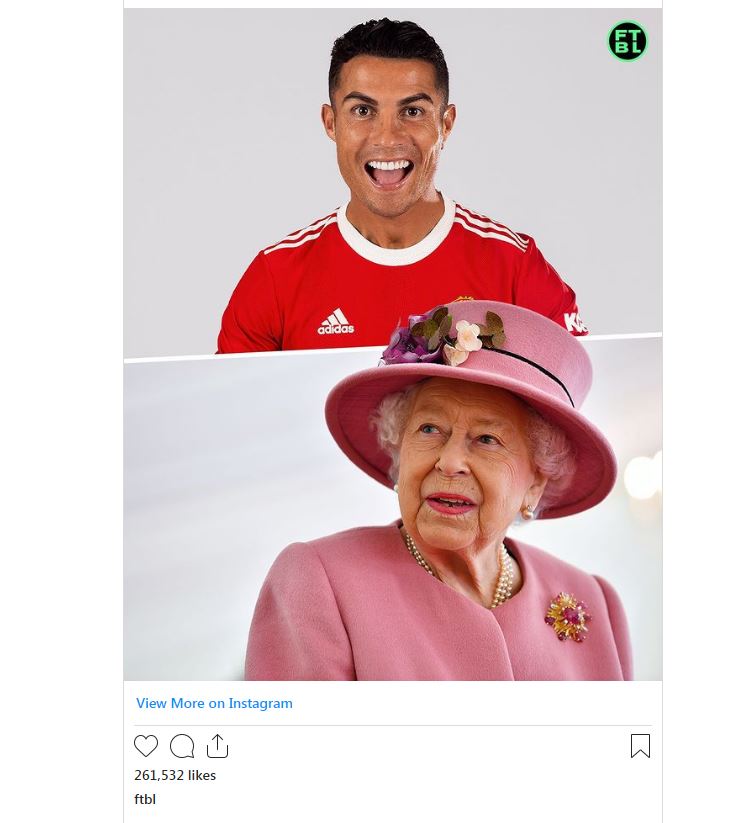Click the grey line above the action icons
The height and width of the screenshot is (823, 755).
click(393, 725)
